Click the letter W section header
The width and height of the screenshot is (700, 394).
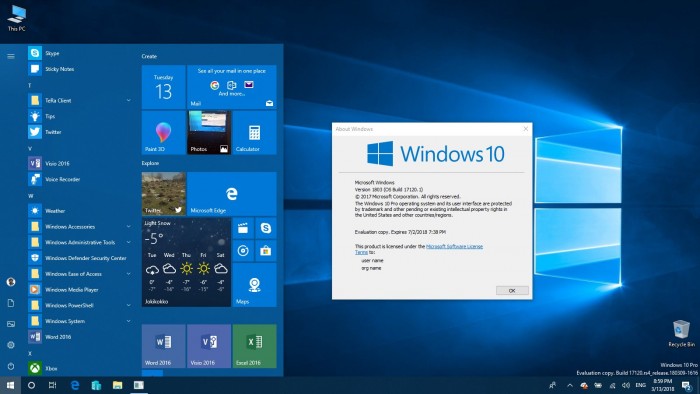pos(31,196)
